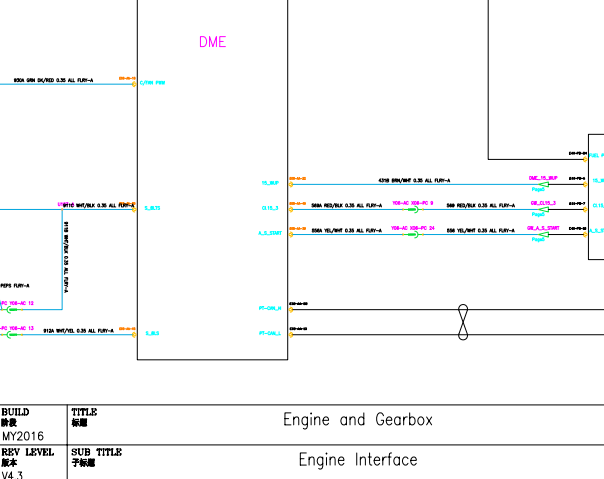
Task: Select the 568A RED/BLK 0.35 wire label
Action: tap(347, 205)
